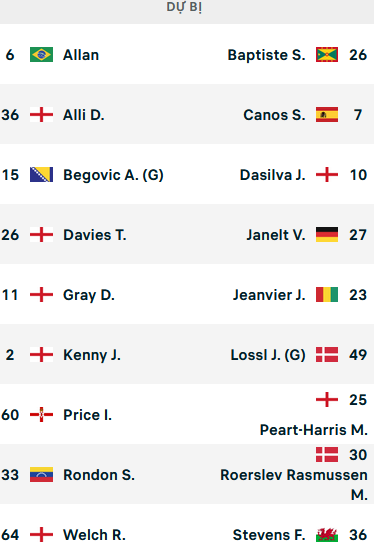Open Kenny J. player page
Viewport: 374px width, 546px height.
[92, 355]
